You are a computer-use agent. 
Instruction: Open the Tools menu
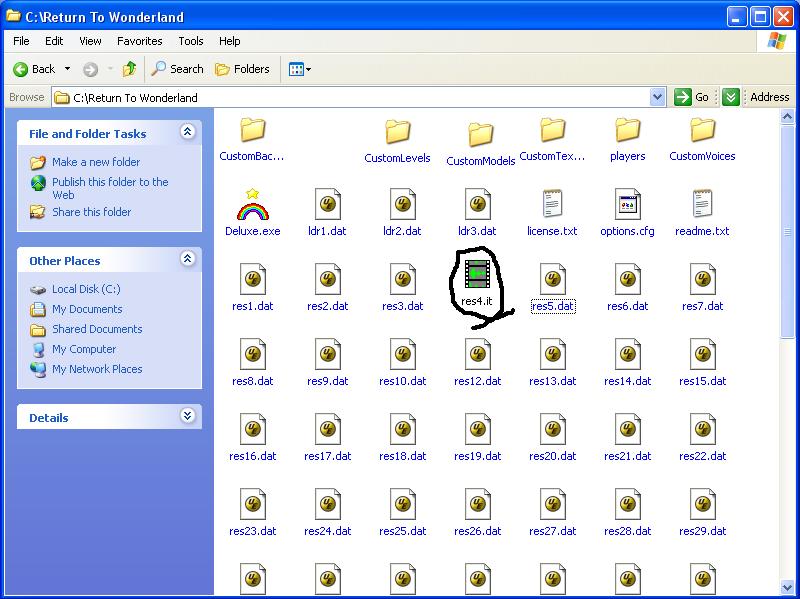tap(191, 41)
